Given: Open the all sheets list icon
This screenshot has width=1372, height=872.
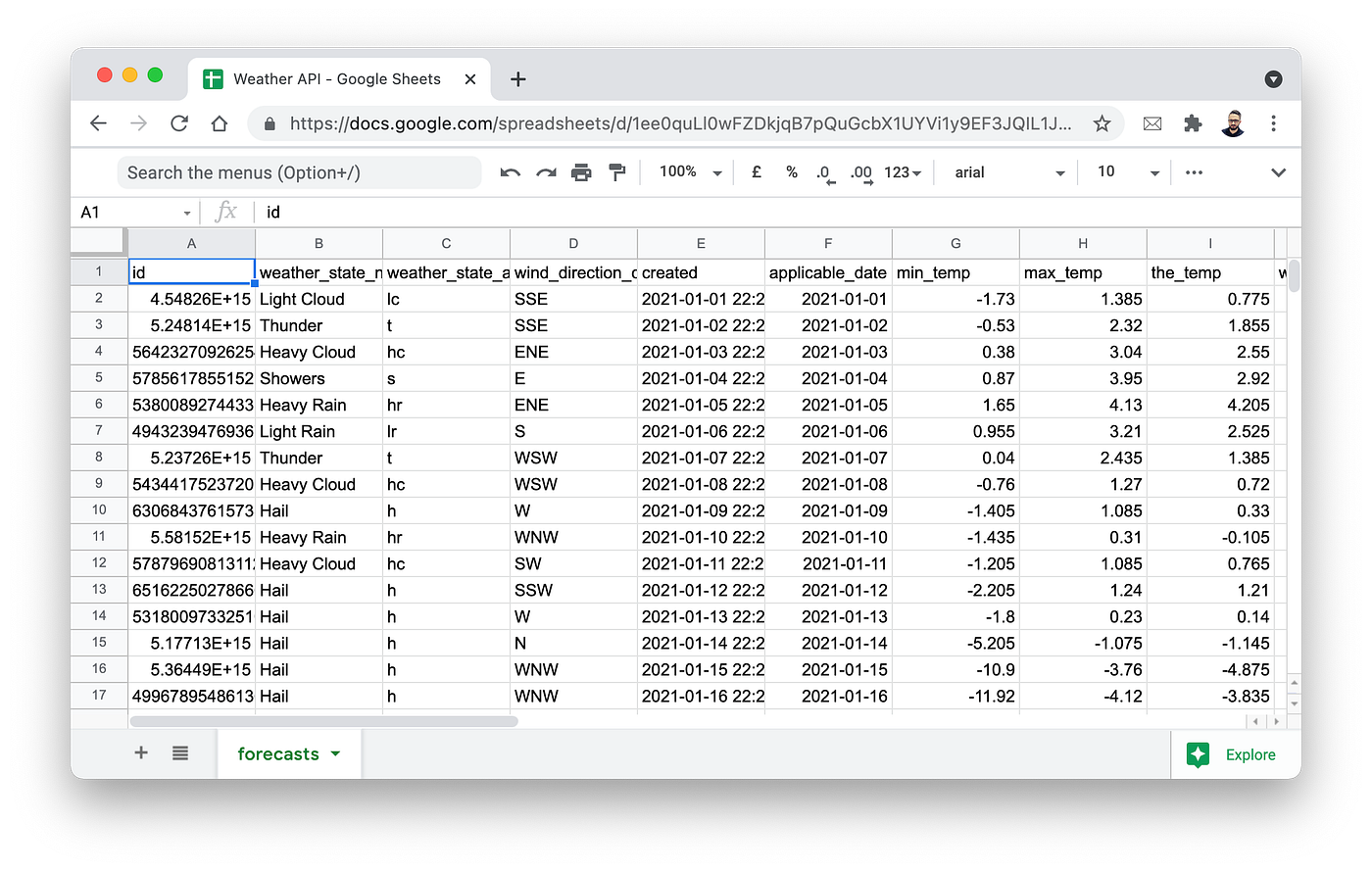Looking at the screenshot, I should pos(179,753).
